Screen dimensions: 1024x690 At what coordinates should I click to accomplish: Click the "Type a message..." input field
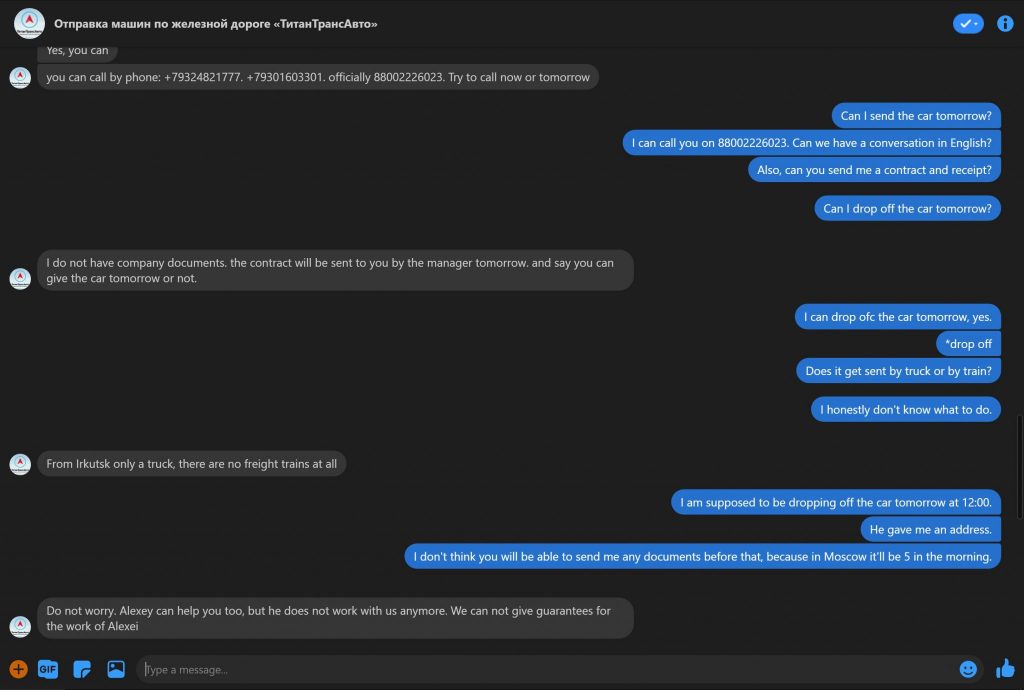(x=540, y=669)
